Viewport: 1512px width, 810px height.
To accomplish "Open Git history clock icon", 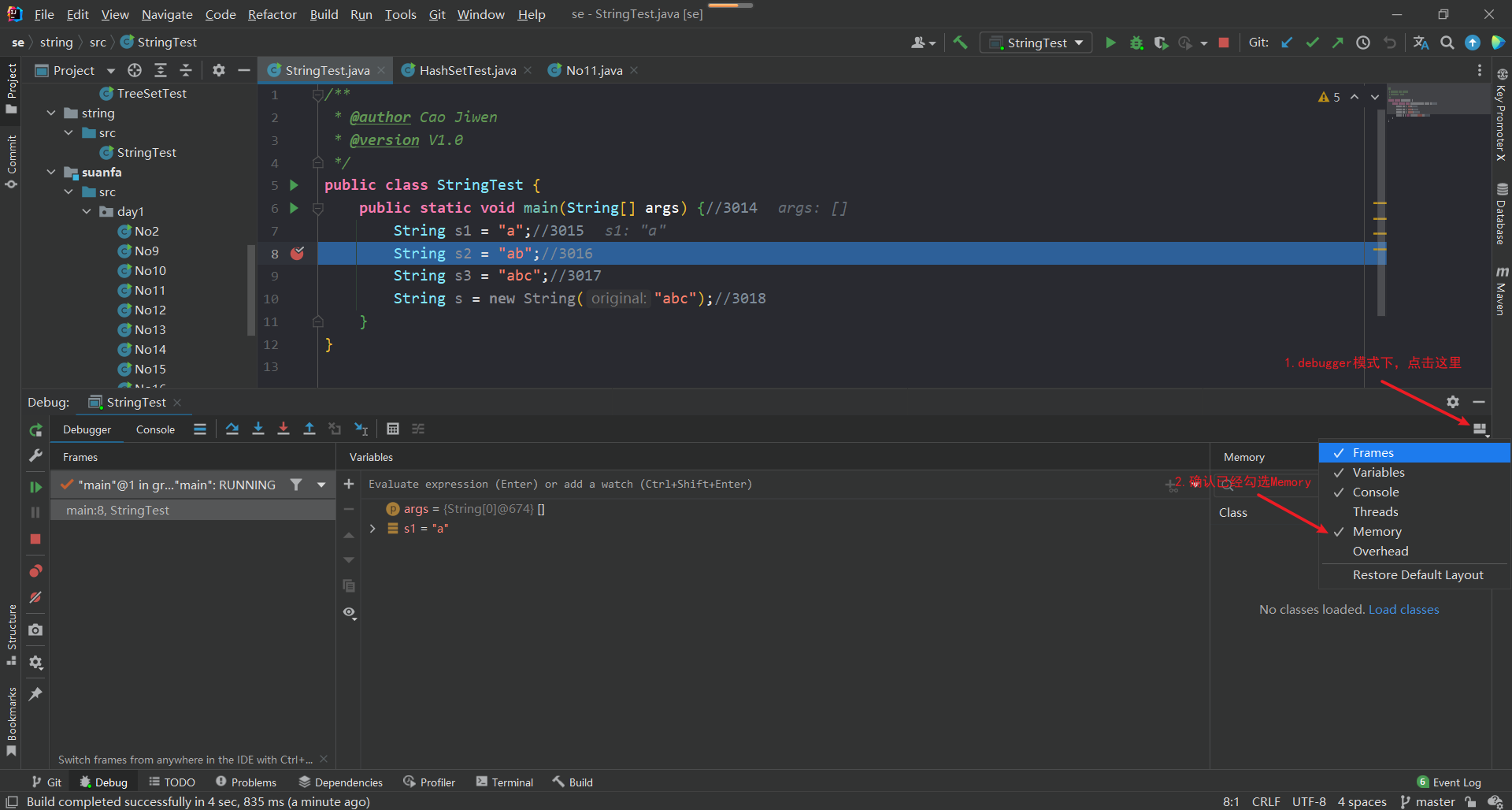I will pos(1363,43).
